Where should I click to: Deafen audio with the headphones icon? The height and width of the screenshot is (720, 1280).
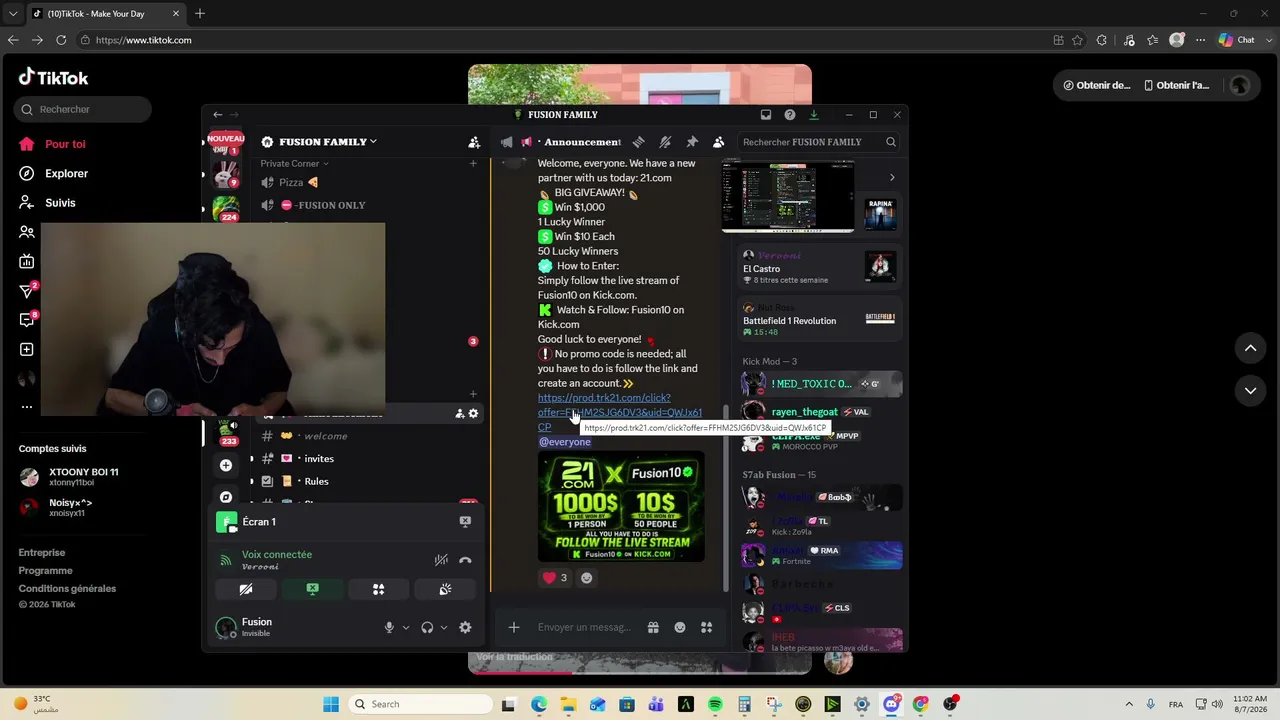point(427,627)
